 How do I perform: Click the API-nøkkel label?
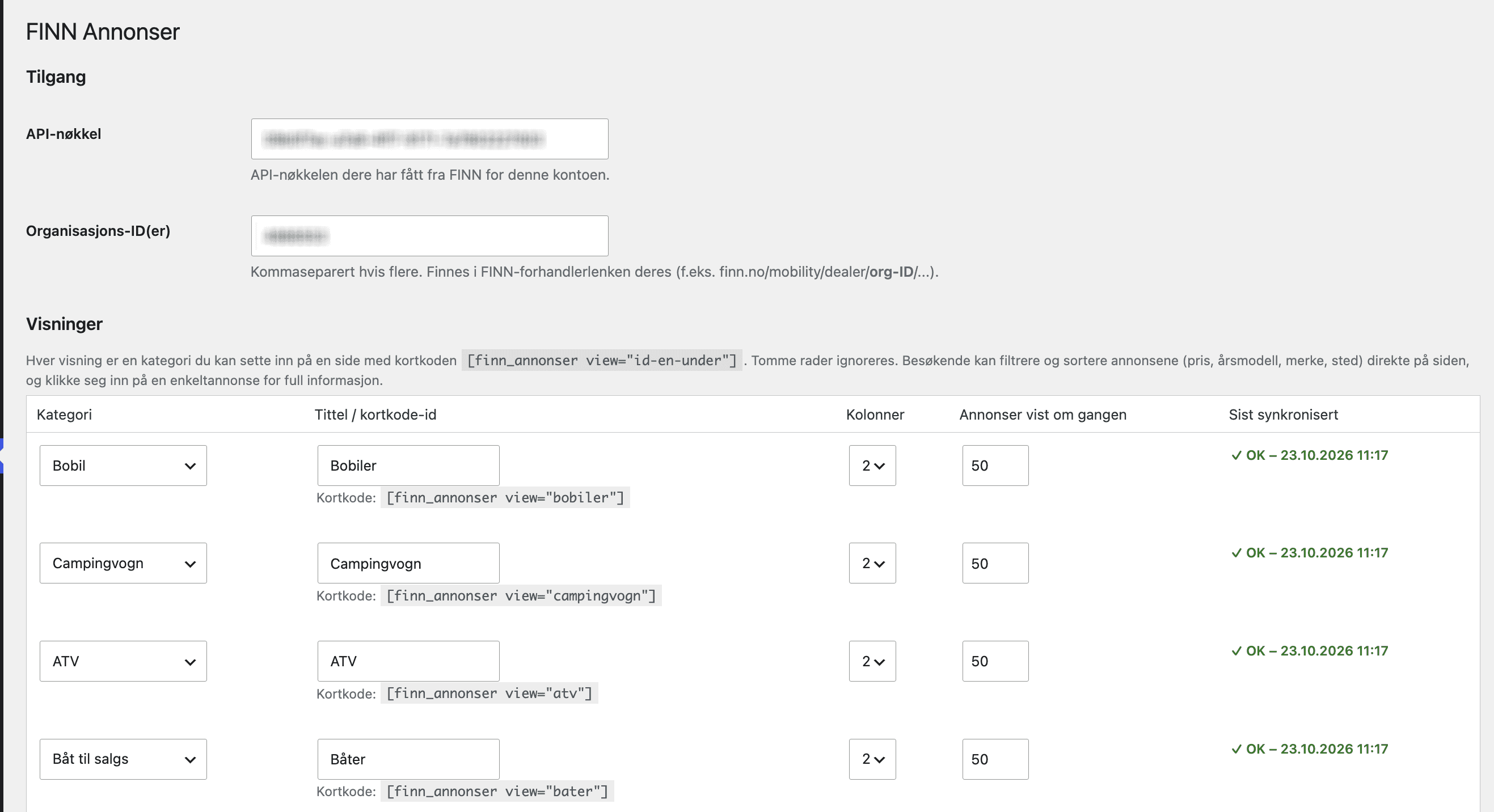point(64,134)
